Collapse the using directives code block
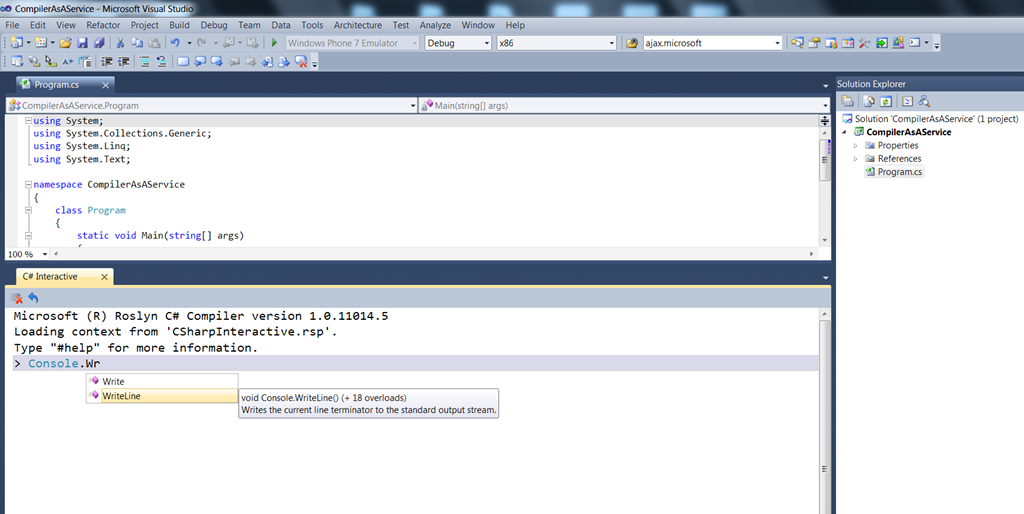 [28, 121]
